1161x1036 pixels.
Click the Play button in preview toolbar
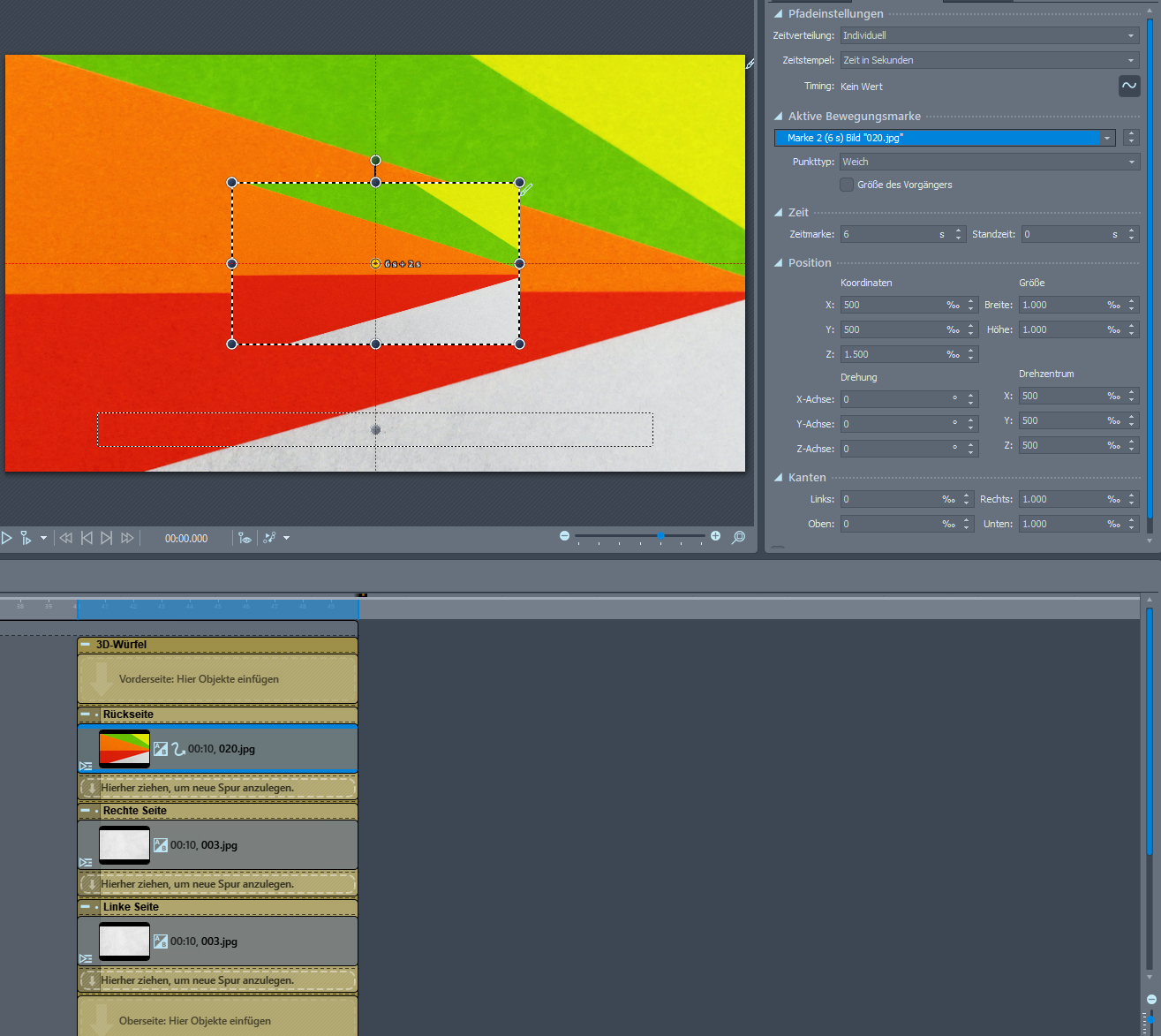point(6,538)
